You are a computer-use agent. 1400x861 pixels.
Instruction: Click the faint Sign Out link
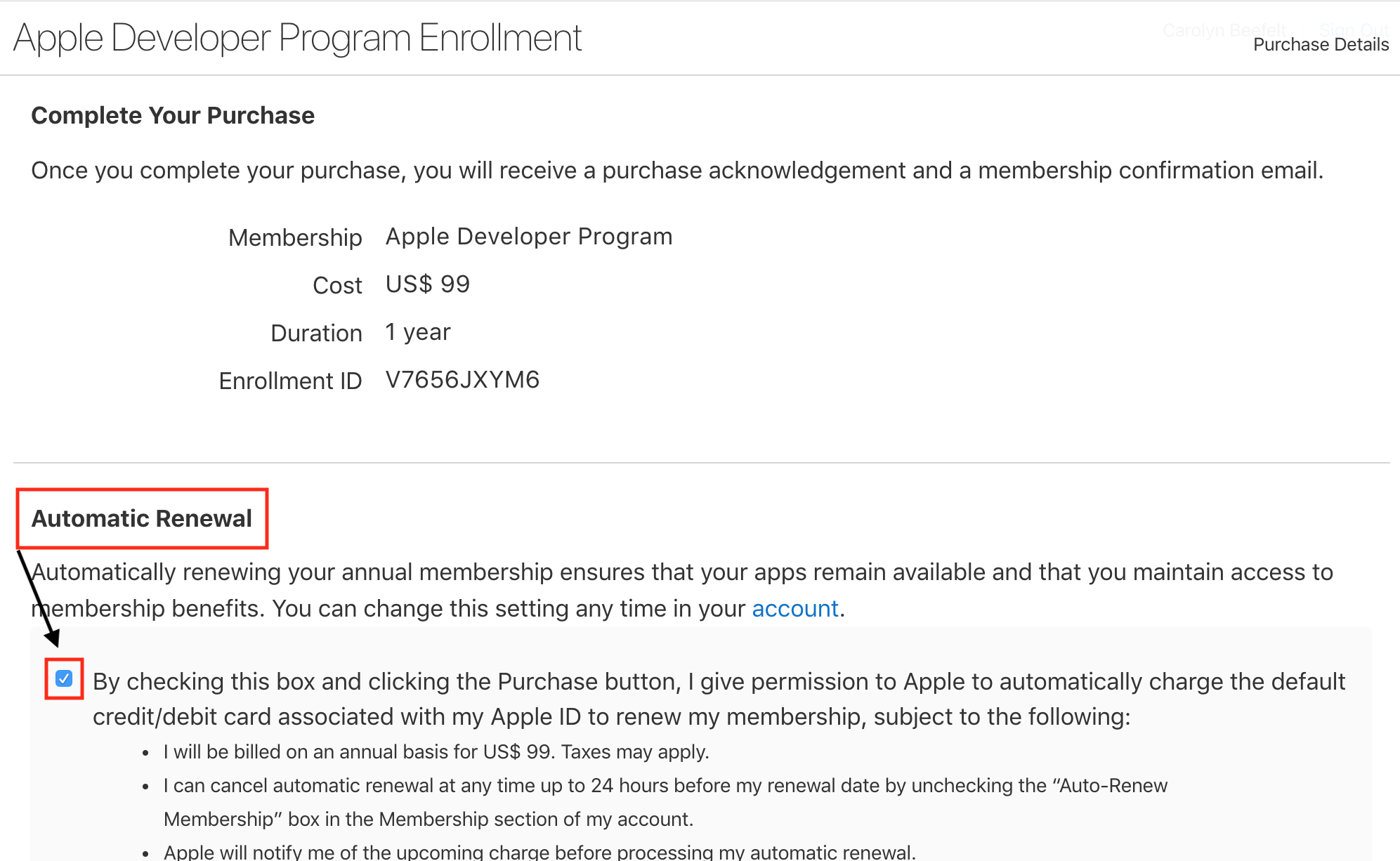click(x=1354, y=30)
